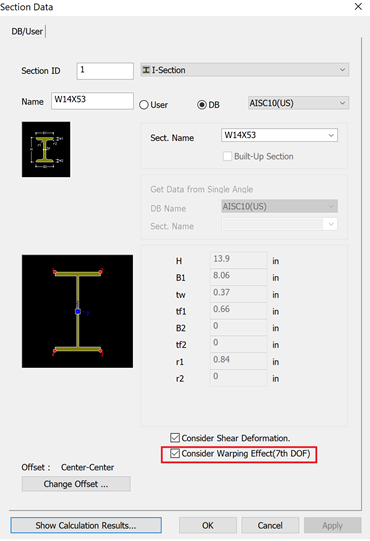Open the I-Section section type dropdown

[245, 70]
